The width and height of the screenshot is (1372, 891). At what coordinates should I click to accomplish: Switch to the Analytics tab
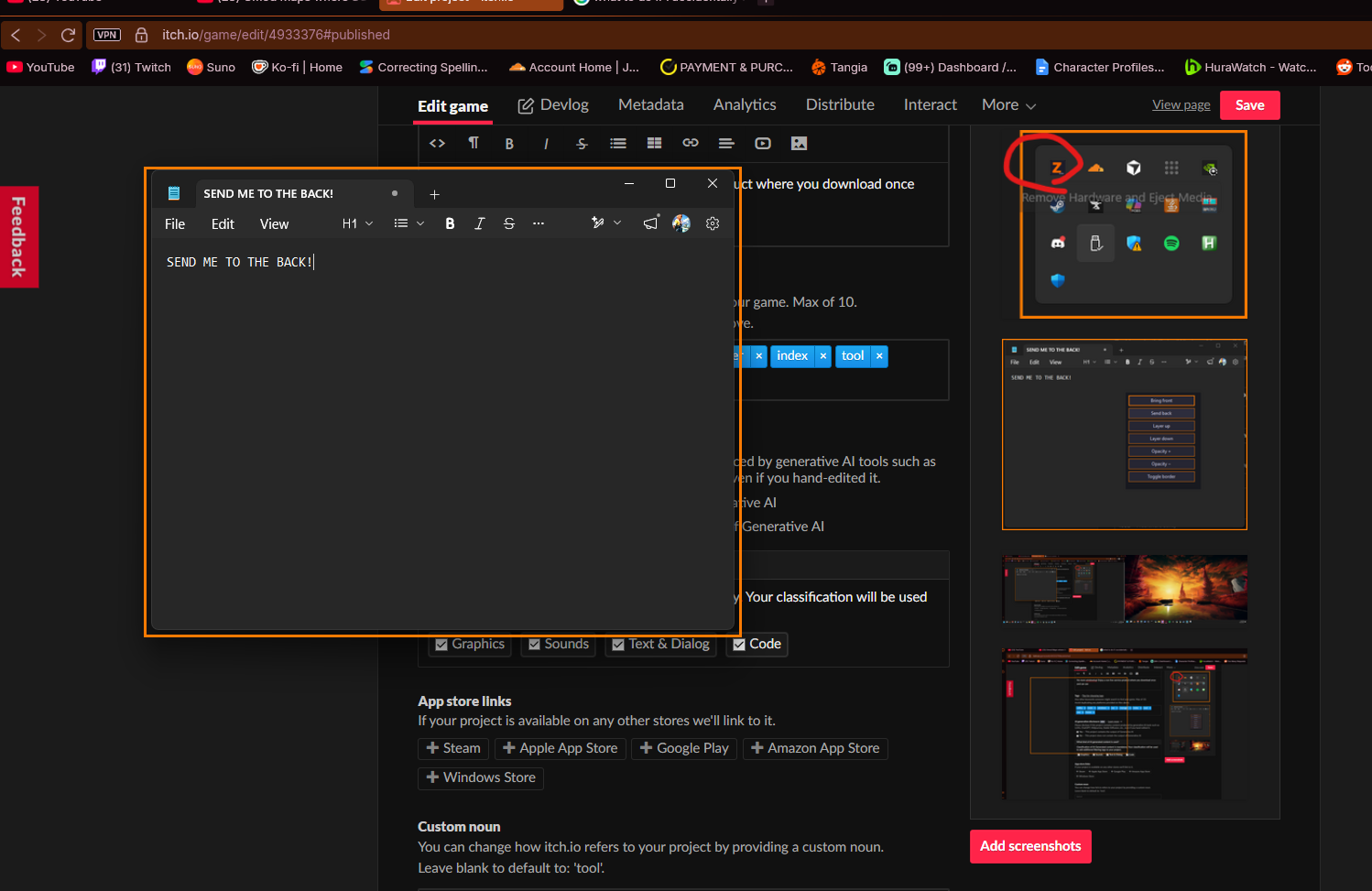click(x=745, y=105)
